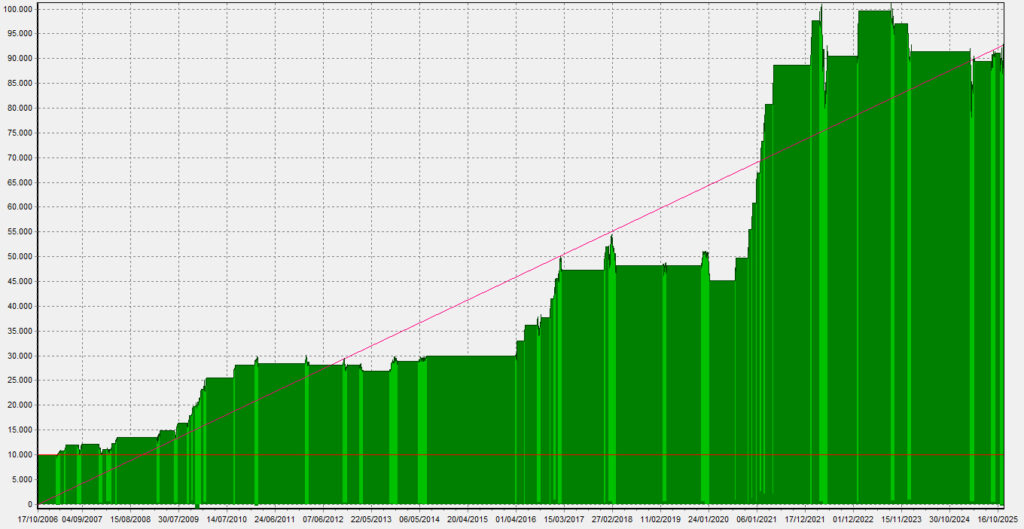
Task: Click the 85.000 y-axis label
Action: (x=18, y=84)
